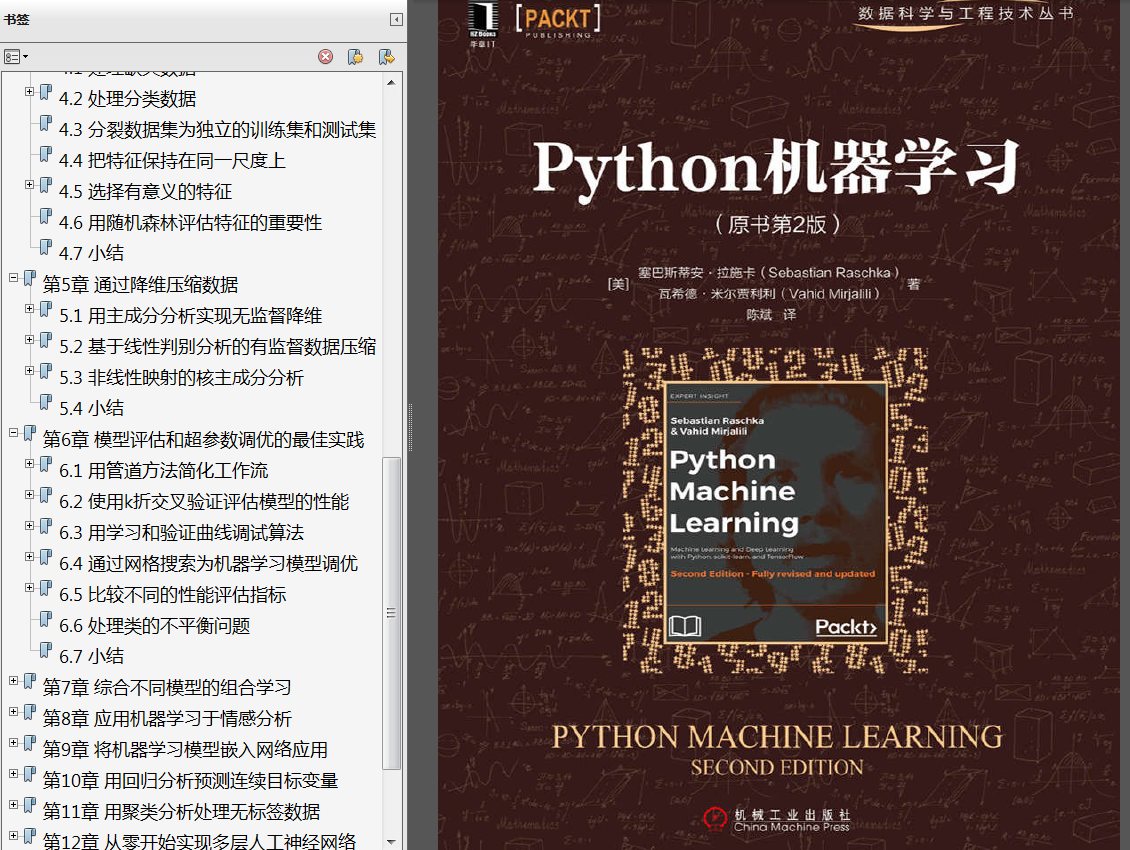Expand 6.4 通过网格搜索为机器学习模型调优
The image size is (1130, 850).
tap(30, 557)
